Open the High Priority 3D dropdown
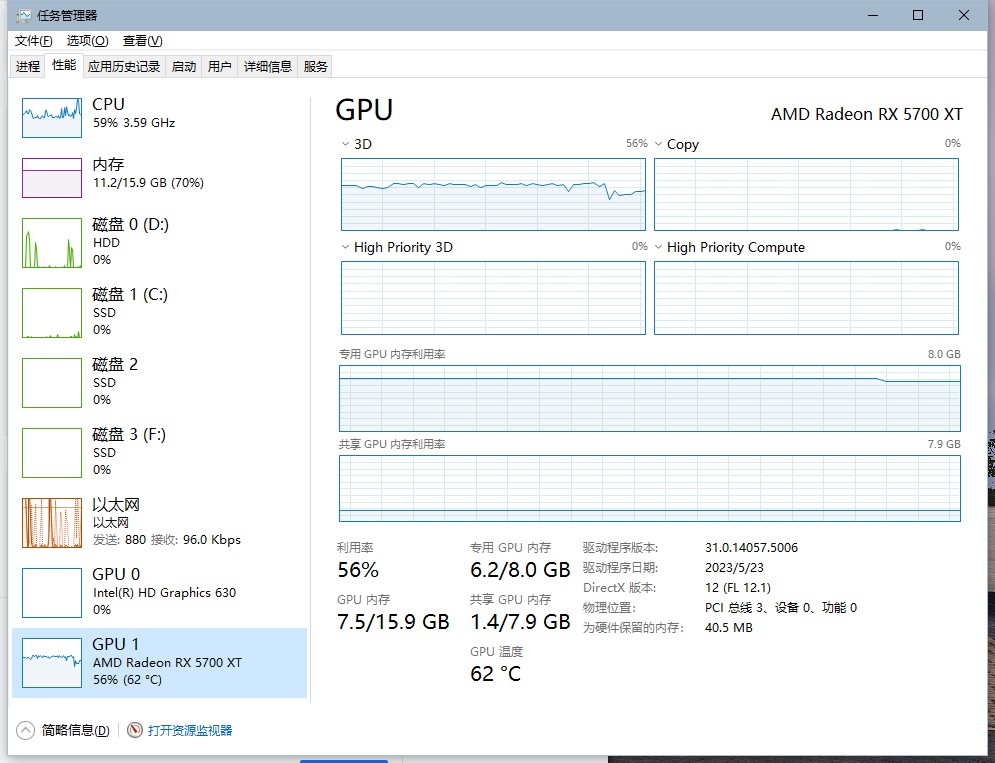The image size is (995, 763). (x=346, y=247)
